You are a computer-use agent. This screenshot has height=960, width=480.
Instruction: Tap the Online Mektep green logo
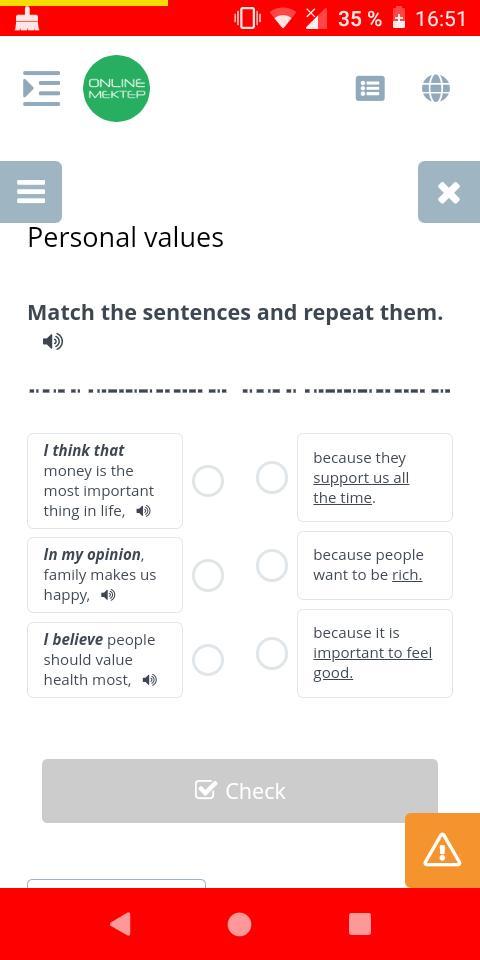[116, 88]
